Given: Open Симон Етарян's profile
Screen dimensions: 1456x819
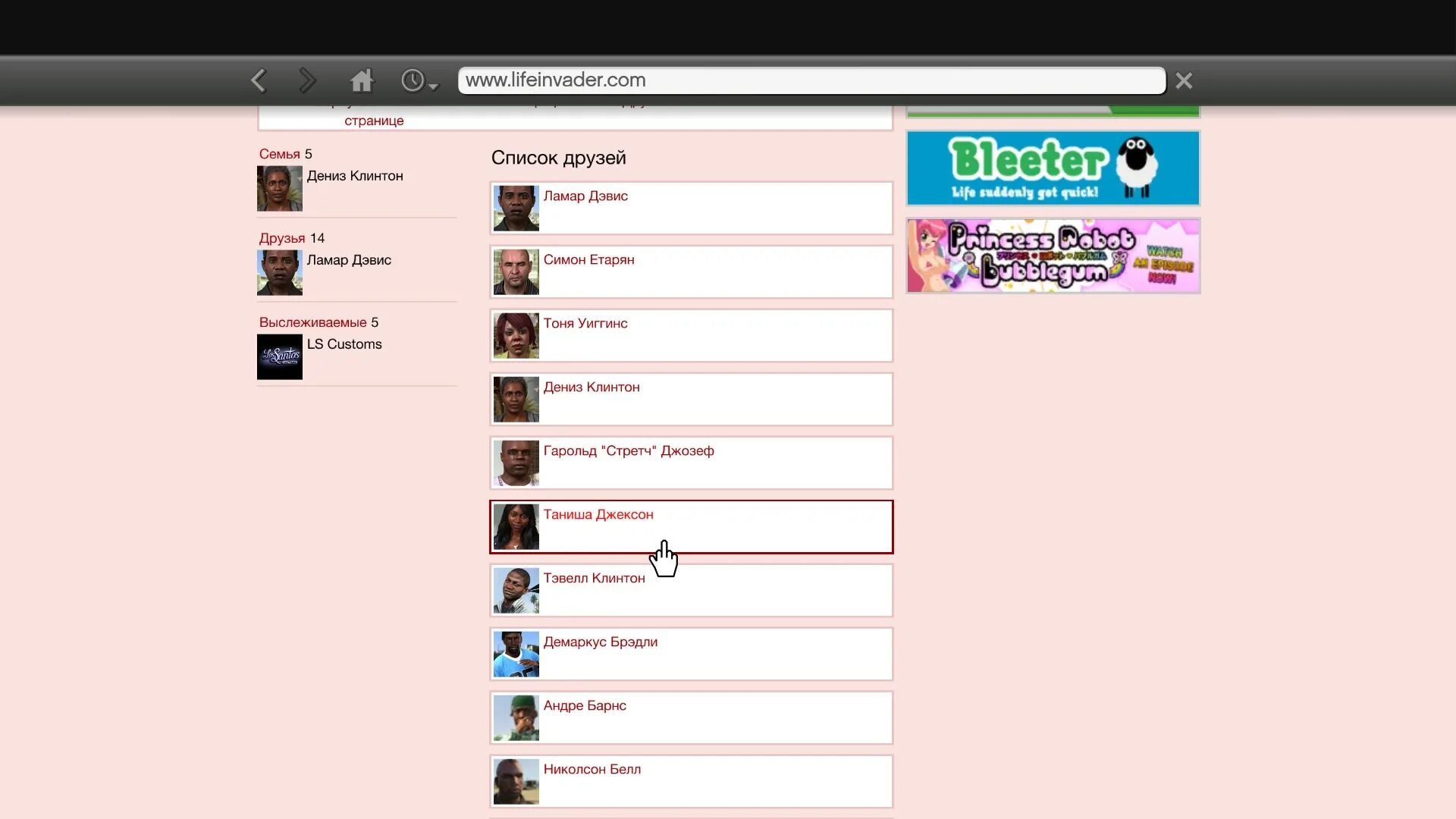Looking at the screenshot, I should [x=588, y=260].
